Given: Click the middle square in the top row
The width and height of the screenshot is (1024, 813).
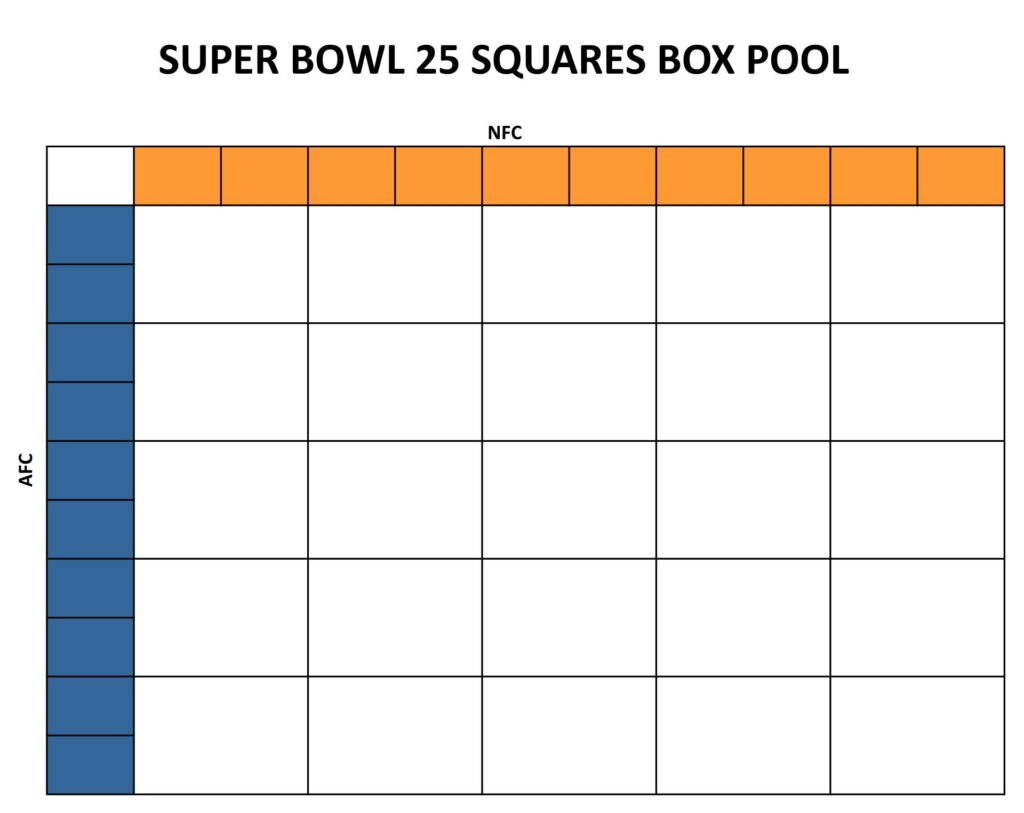Looking at the screenshot, I should pyautogui.click(x=569, y=264).
